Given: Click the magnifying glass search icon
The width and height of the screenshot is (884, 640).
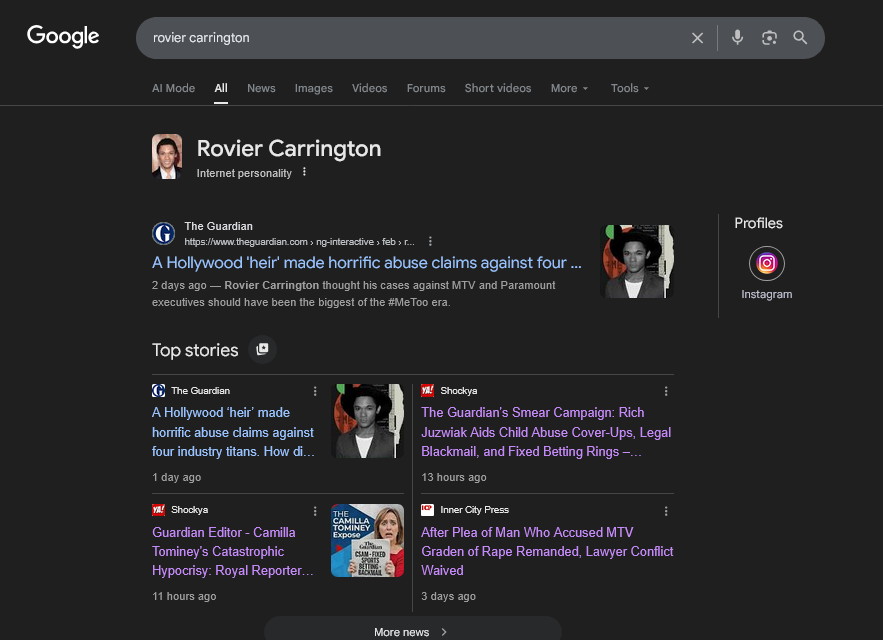Looking at the screenshot, I should click(x=800, y=38).
